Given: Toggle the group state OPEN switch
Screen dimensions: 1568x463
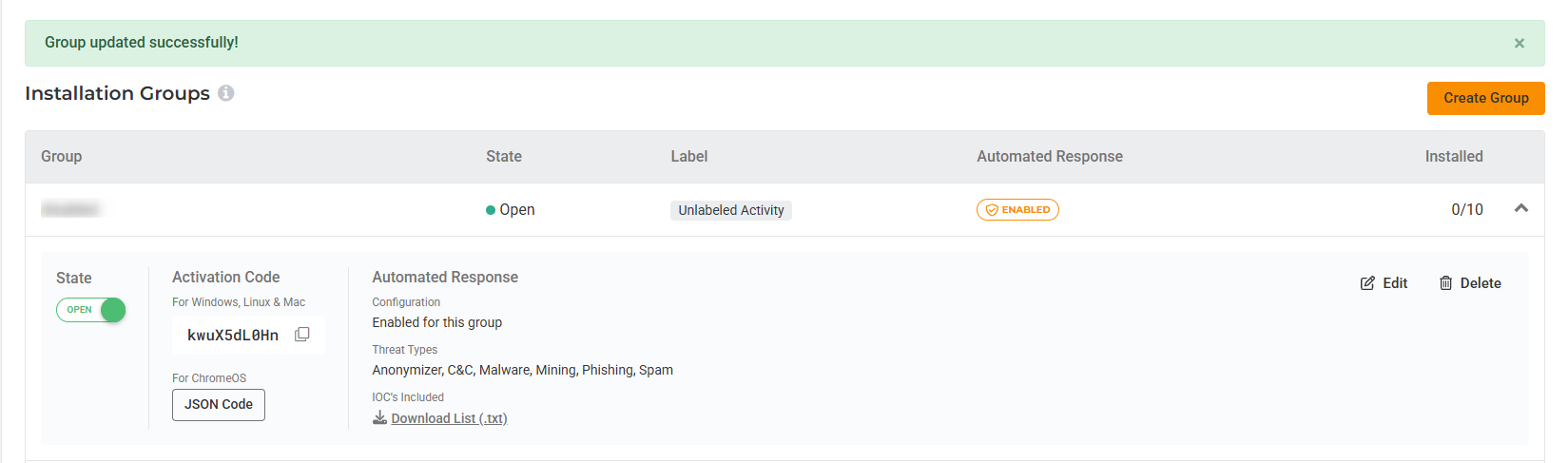Looking at the screenshot, I should tap(91, 310).
